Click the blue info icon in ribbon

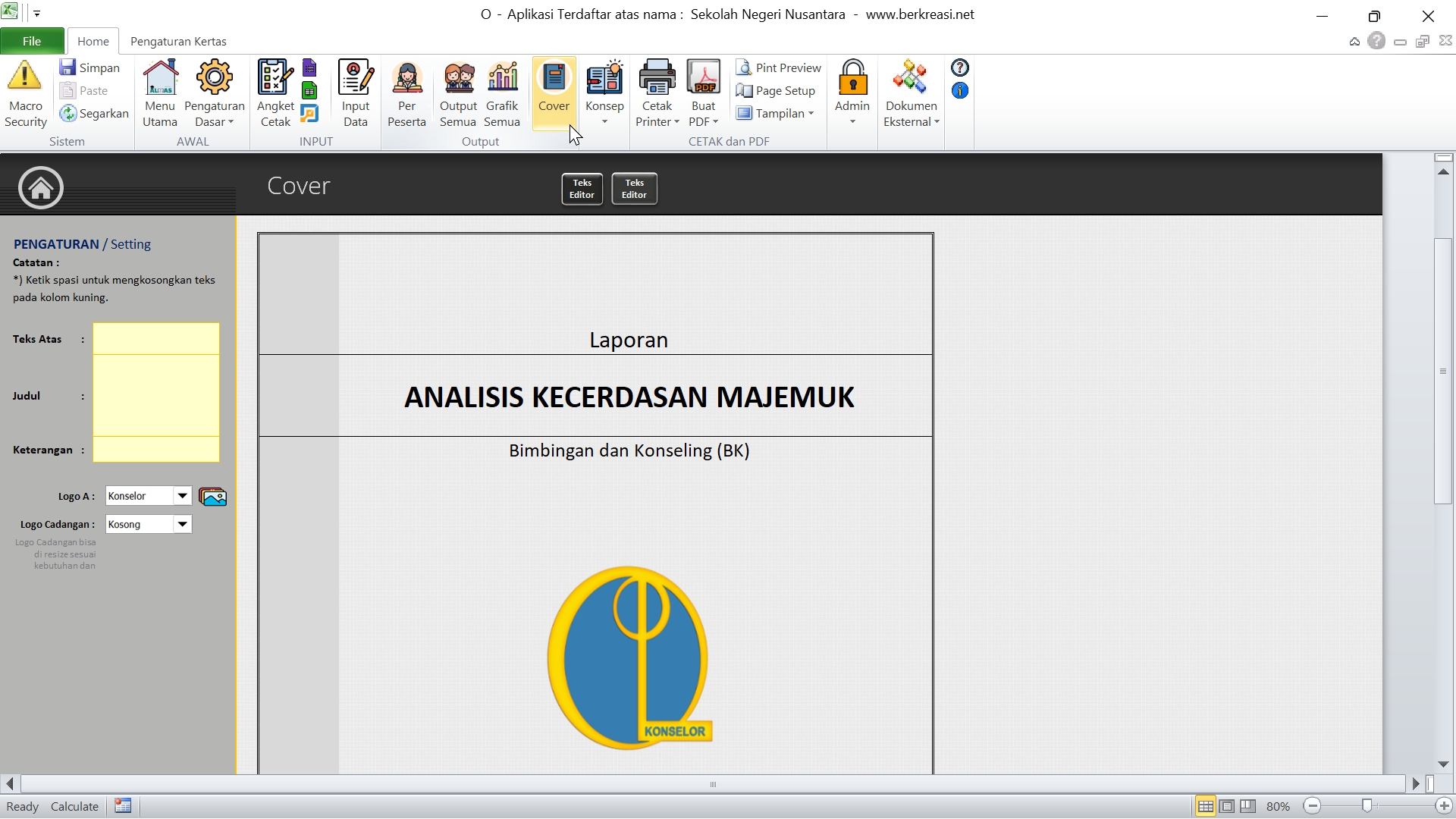tap(960, 91)
